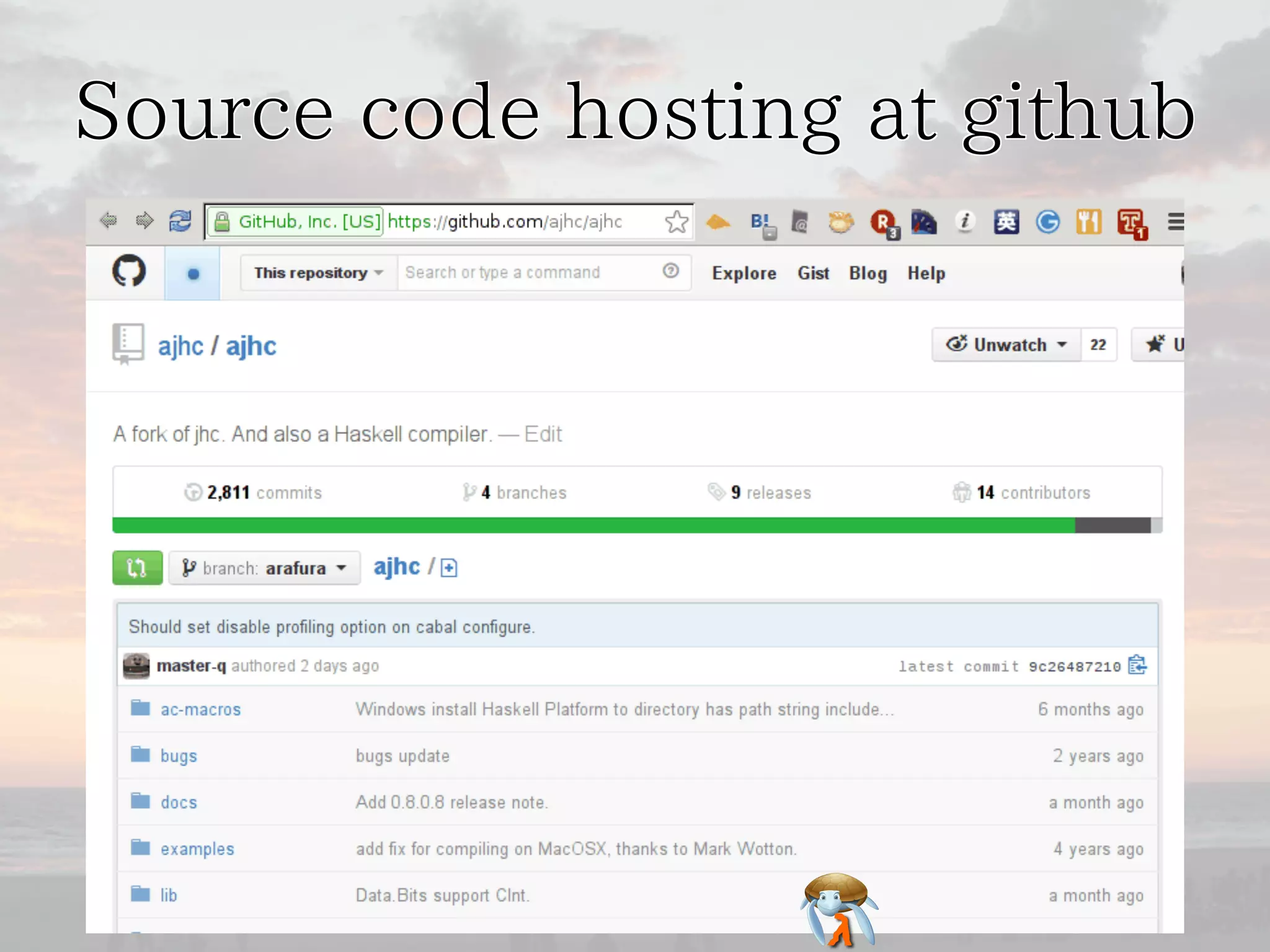The height and width of the screenshot is (952, 1270).
Task: Click commit message about disable profiling
Action: 332,627
